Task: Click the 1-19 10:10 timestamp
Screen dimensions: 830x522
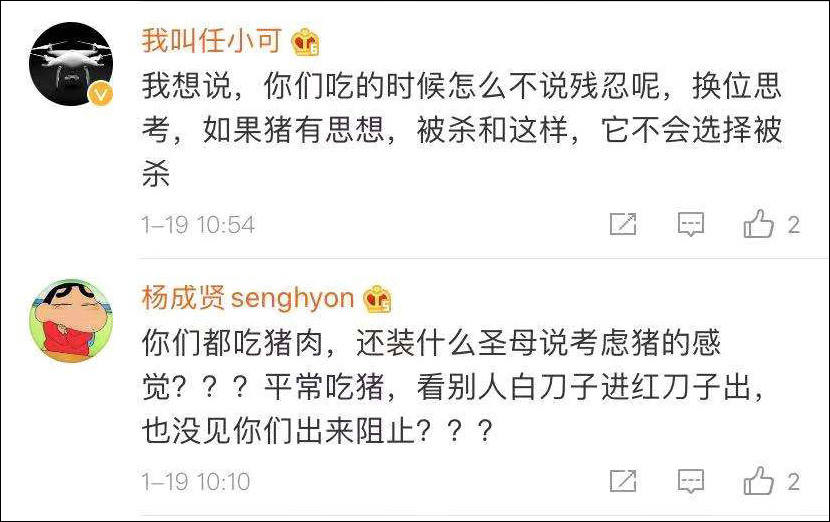Action: pyautogui.click(x=196, y=482)
